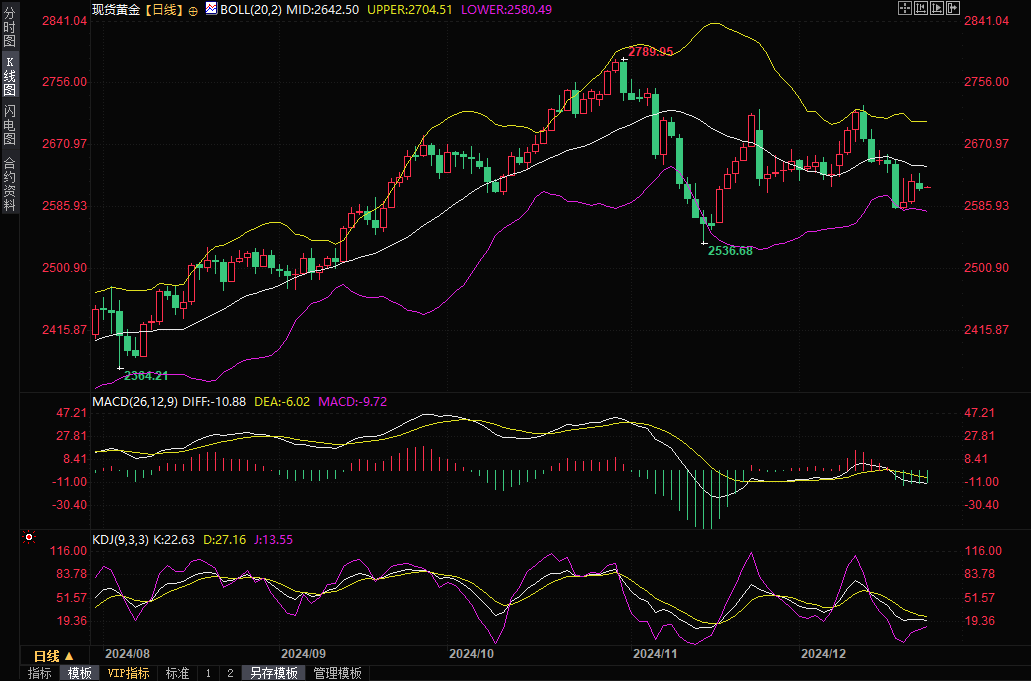Open 合约资料 in left sidebar
1031x681 pixels.
9,184
